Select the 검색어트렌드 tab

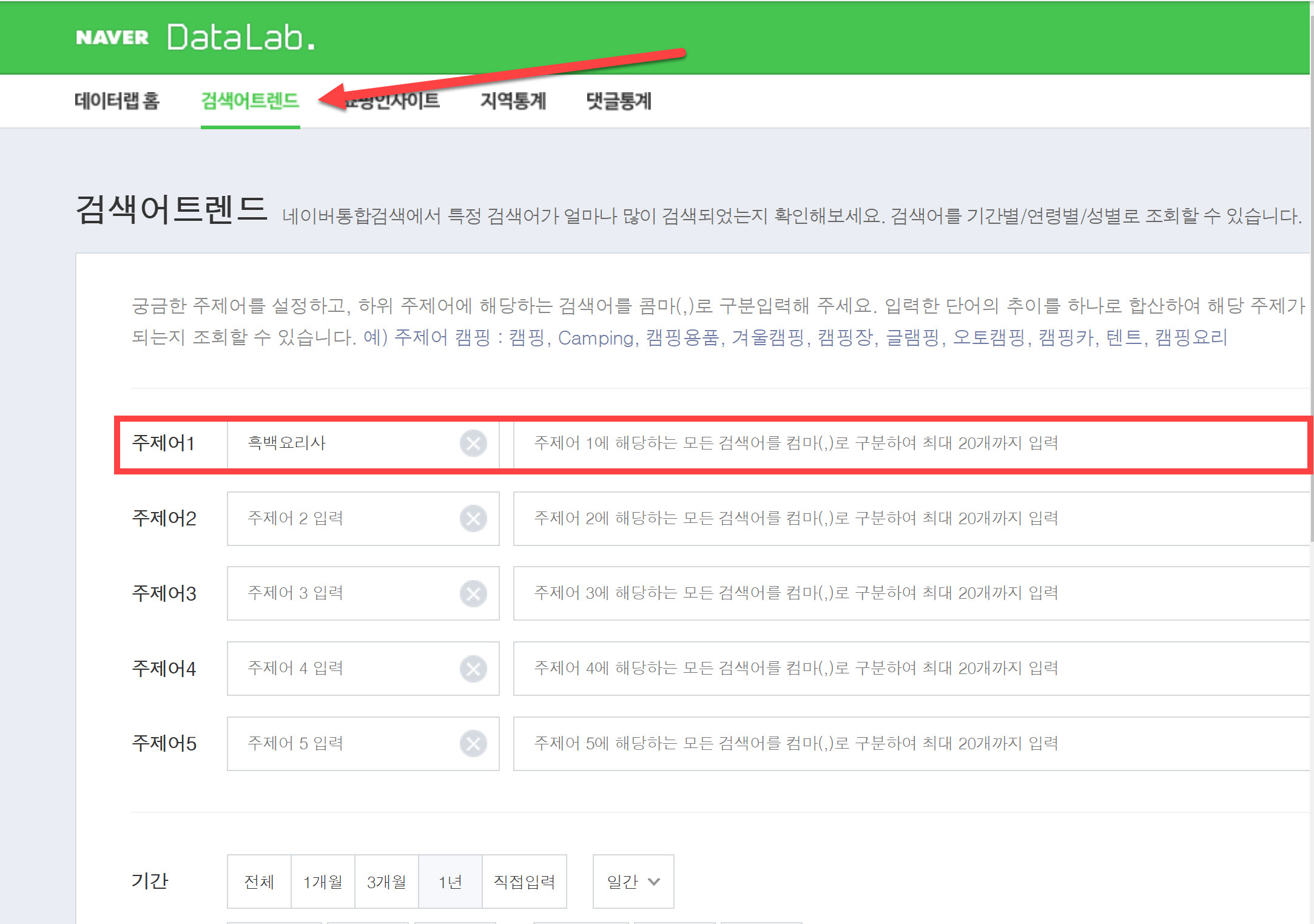coord(250,101)
